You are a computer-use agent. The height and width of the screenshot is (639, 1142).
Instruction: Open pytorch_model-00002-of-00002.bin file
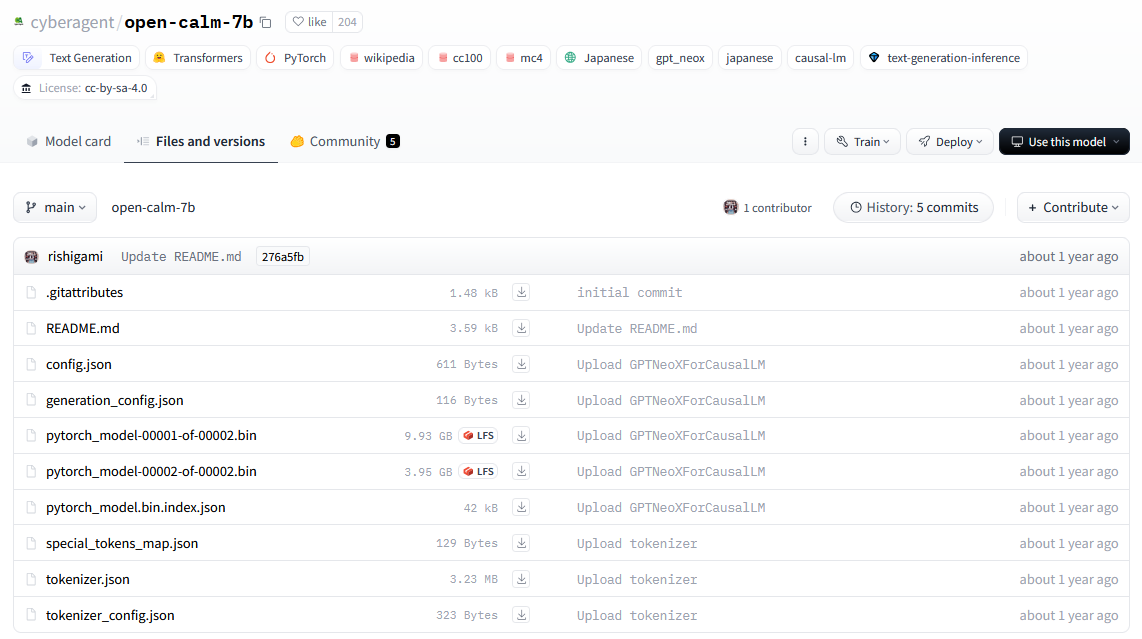(x=151, y=471)
